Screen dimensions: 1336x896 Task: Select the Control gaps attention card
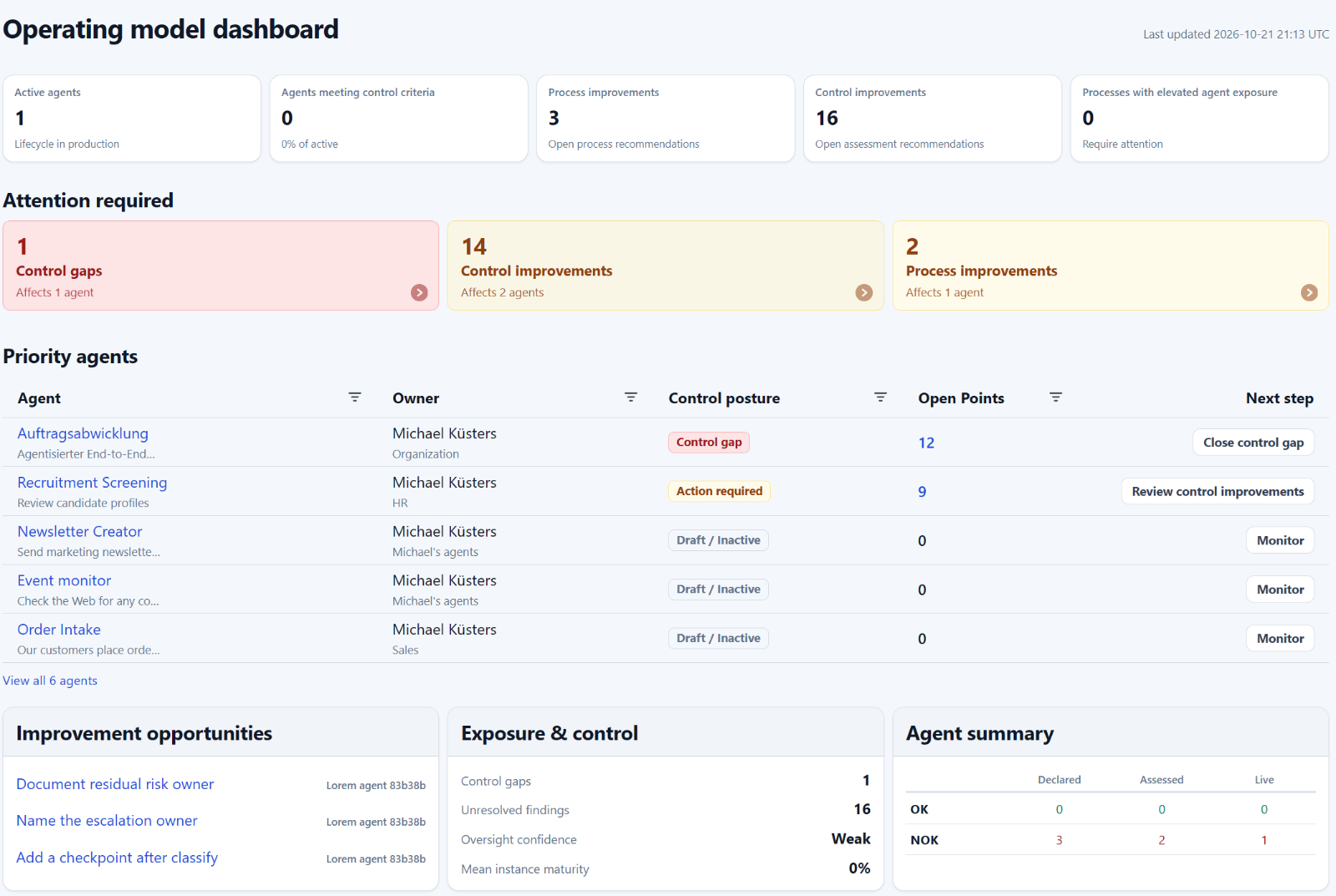click(x=220, y=266)
